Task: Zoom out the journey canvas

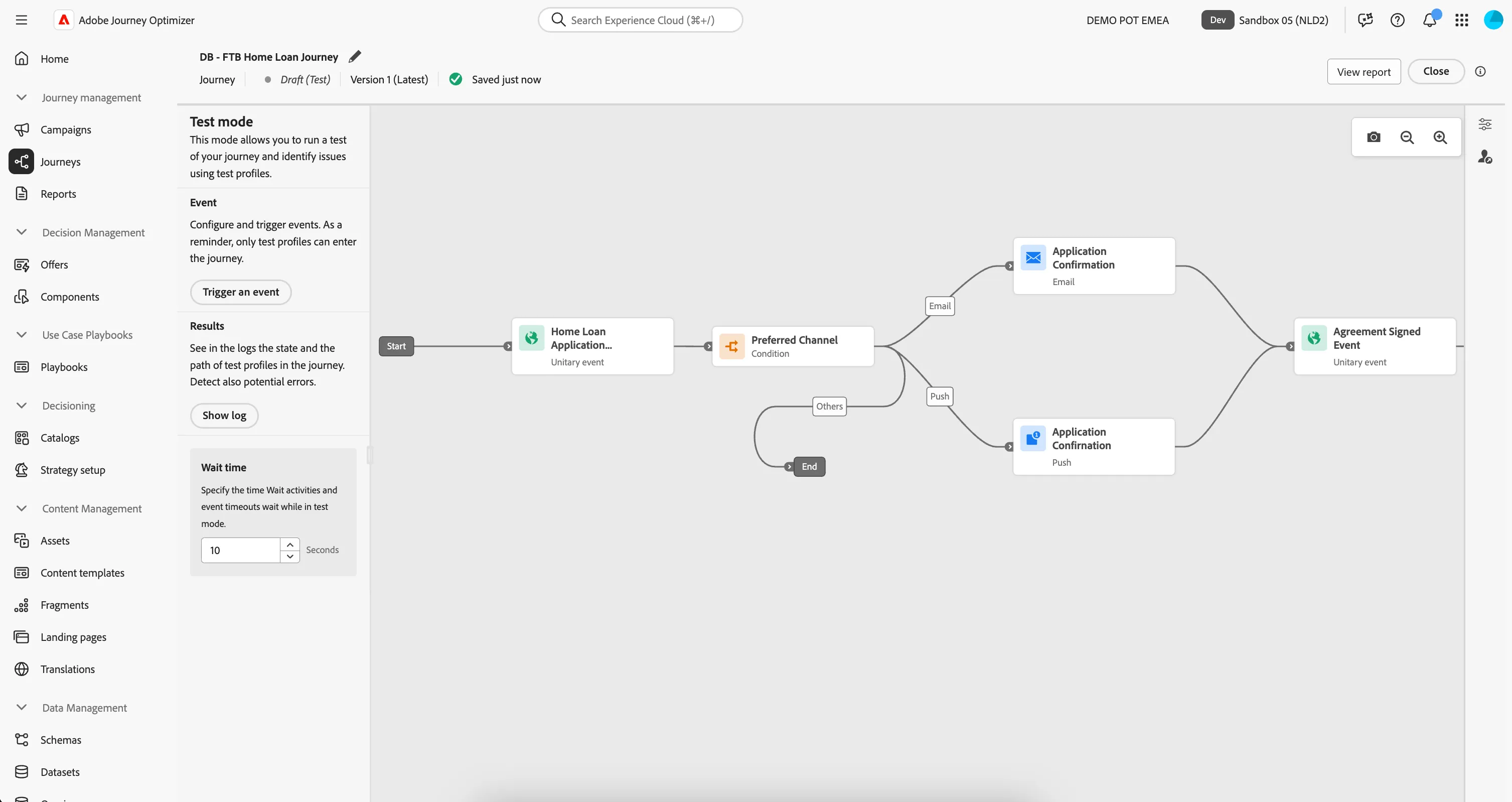Action: click(x=1407, y=138)
